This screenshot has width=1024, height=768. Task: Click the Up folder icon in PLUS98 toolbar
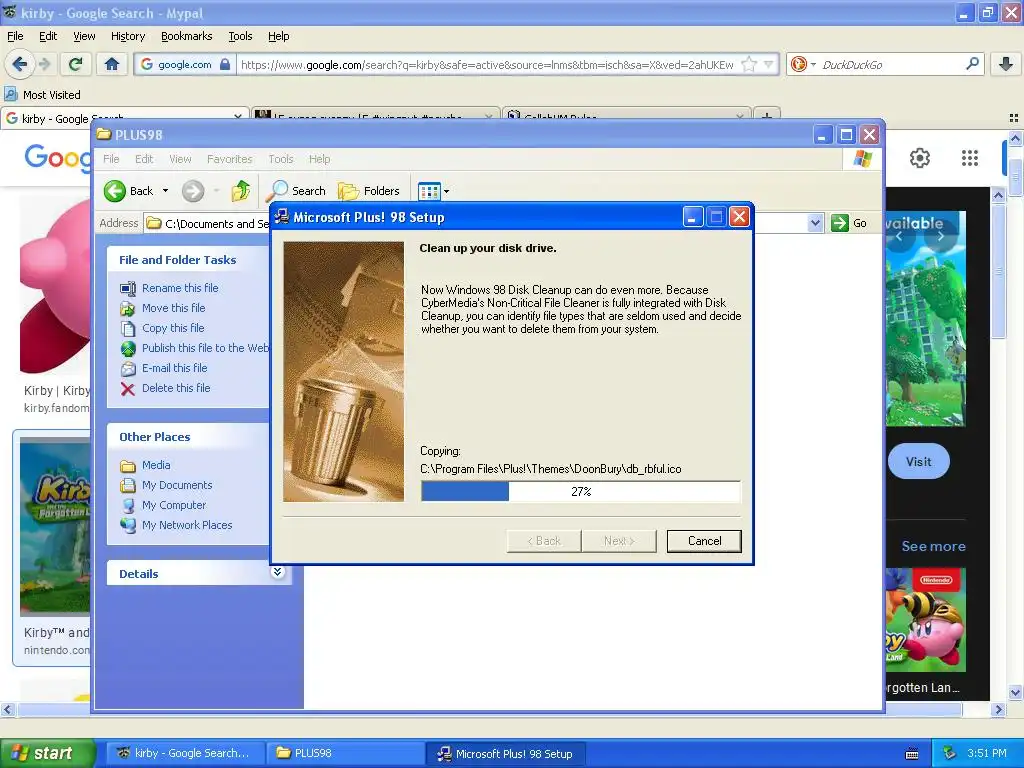point(241,191)
